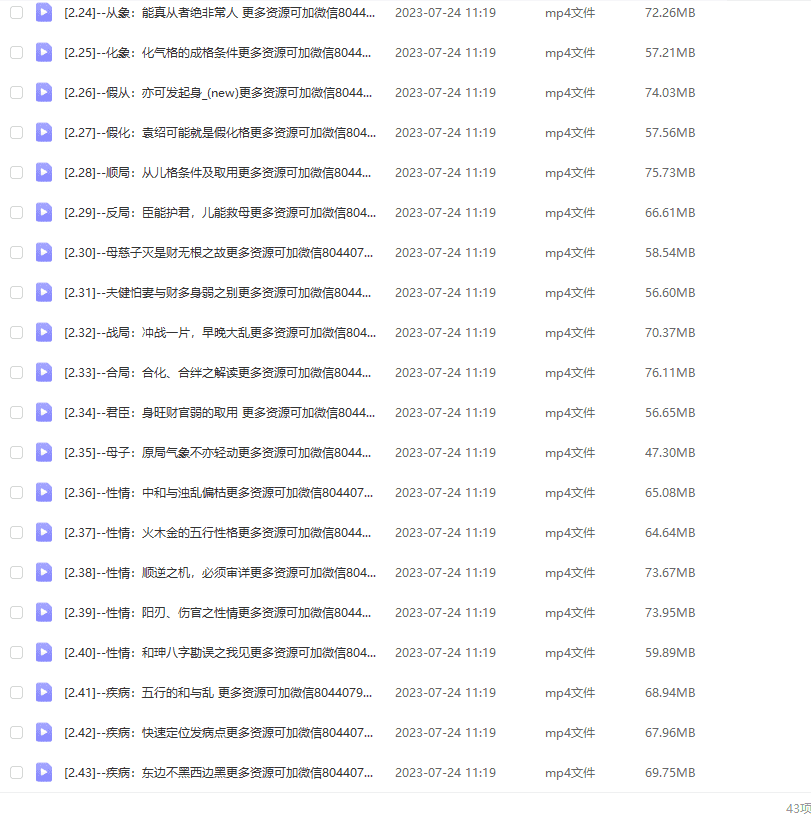Click the purple play icon beside [2.33]
This screenshot has height=821, width=811.
pyautogui.click(x=44, y=372)
